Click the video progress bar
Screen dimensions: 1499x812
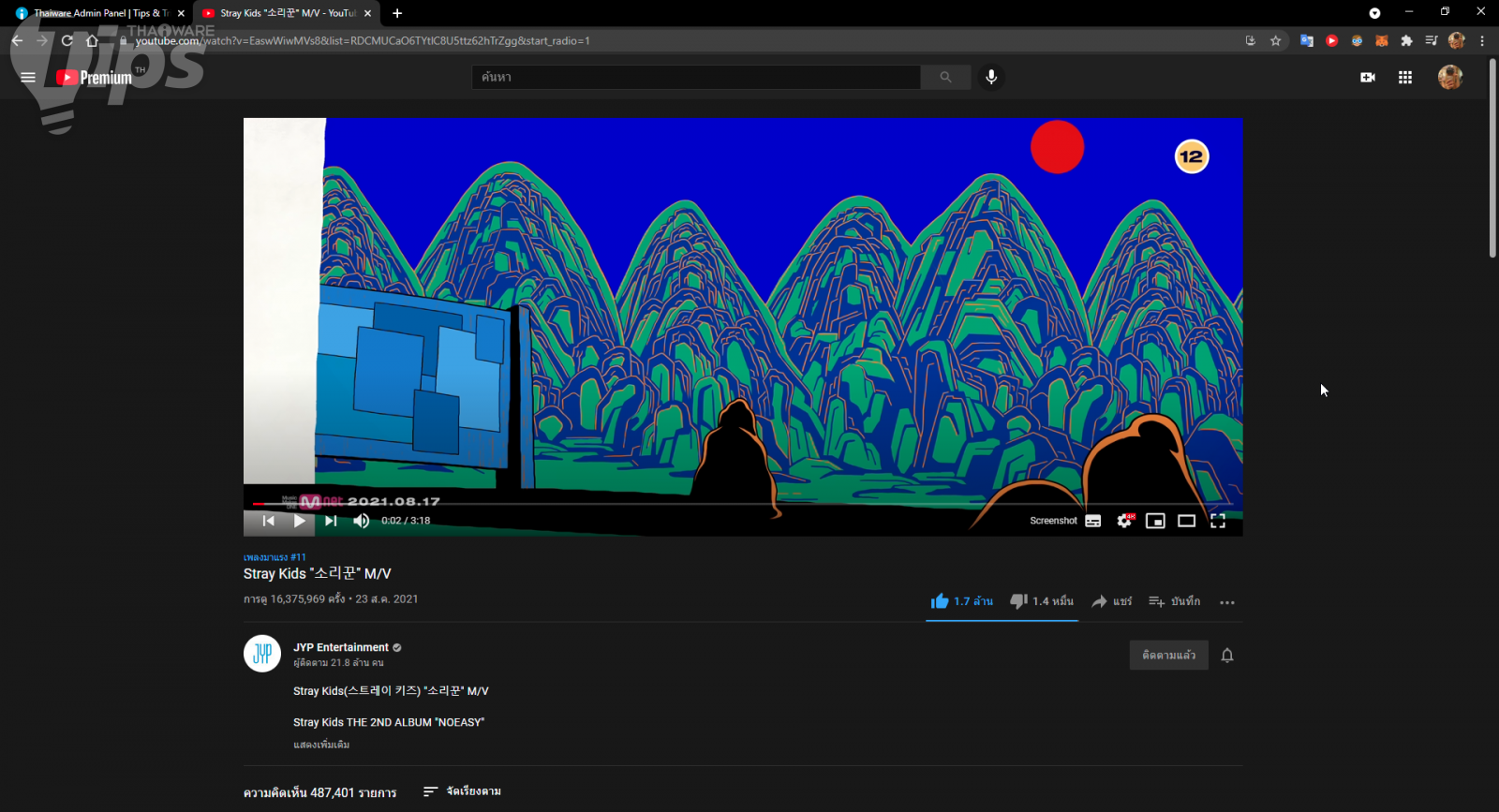[x=742, y=504]
